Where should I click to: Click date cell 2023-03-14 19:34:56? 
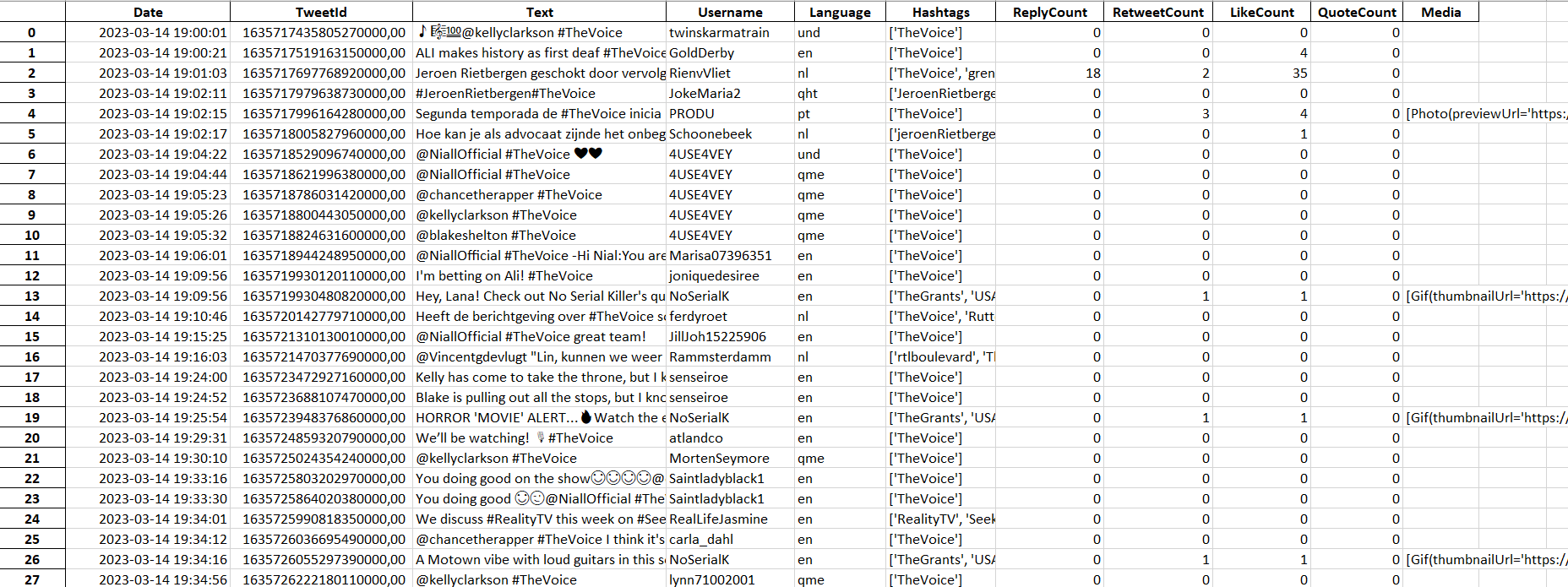(x=148, y=579)
